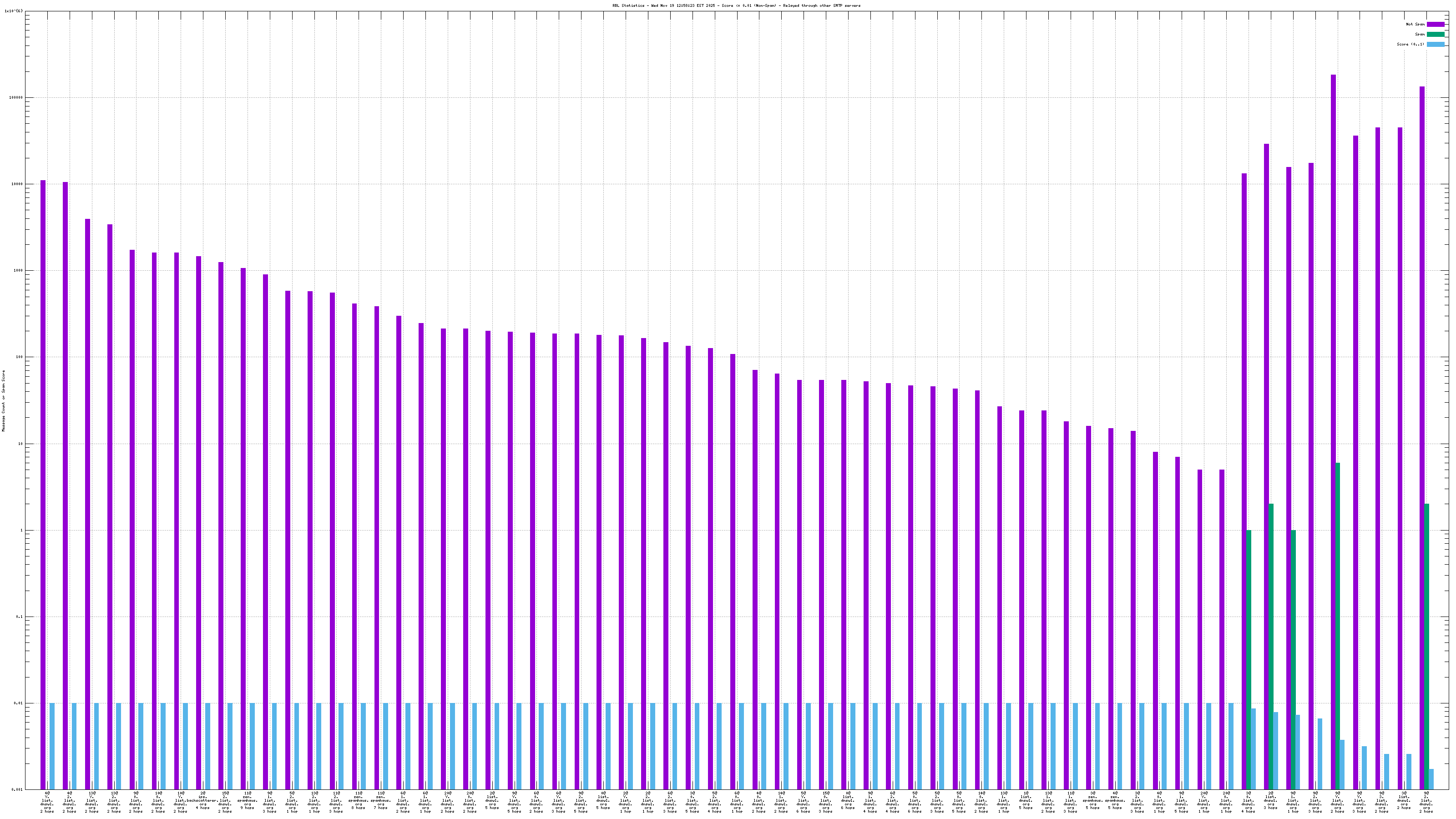Click the 100000 y-axis tick label
Viewport: 1456px width, 819px height.
[x=16, y=97]
